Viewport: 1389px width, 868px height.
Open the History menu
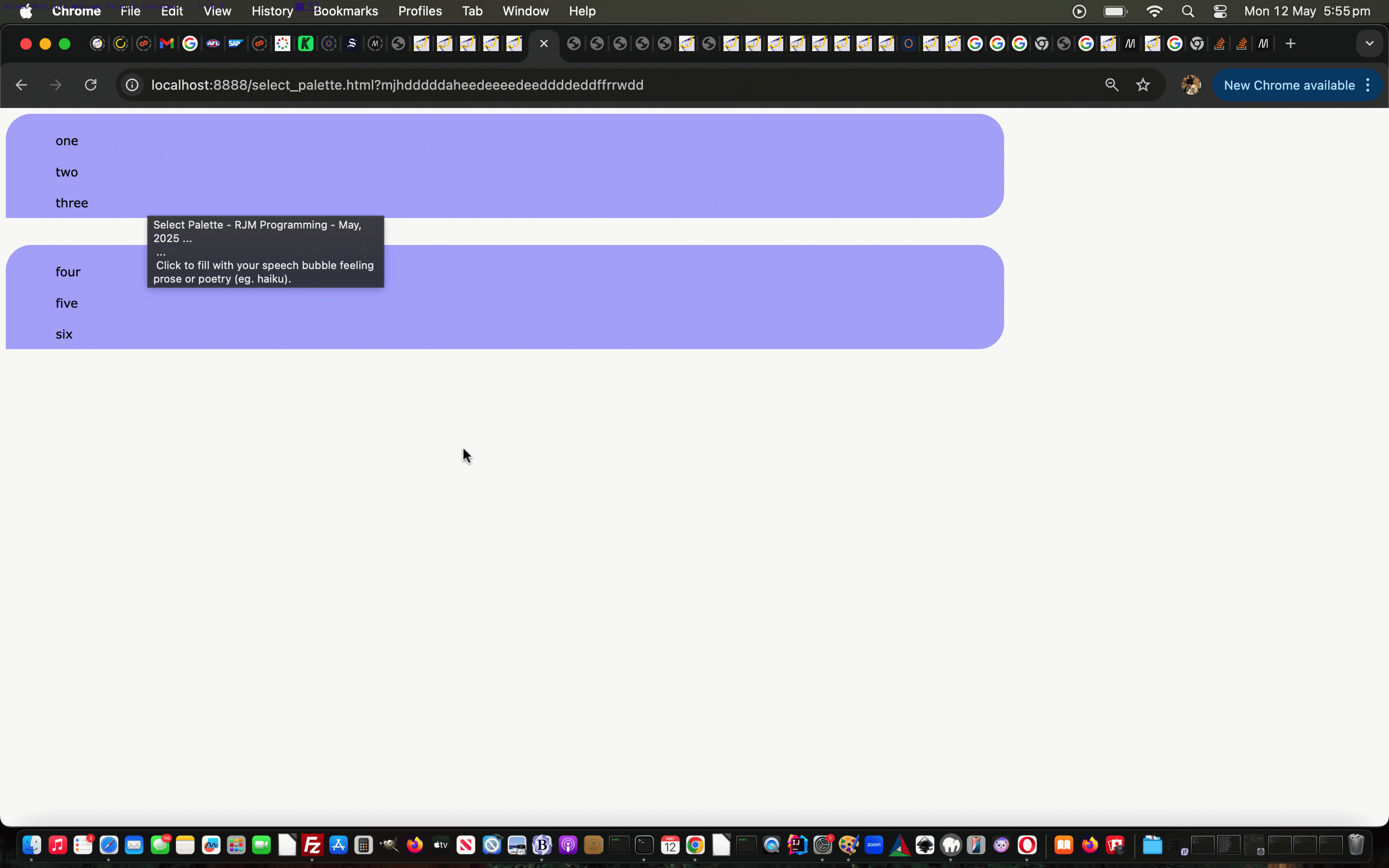pyautogui.click(x=272, y=12)
